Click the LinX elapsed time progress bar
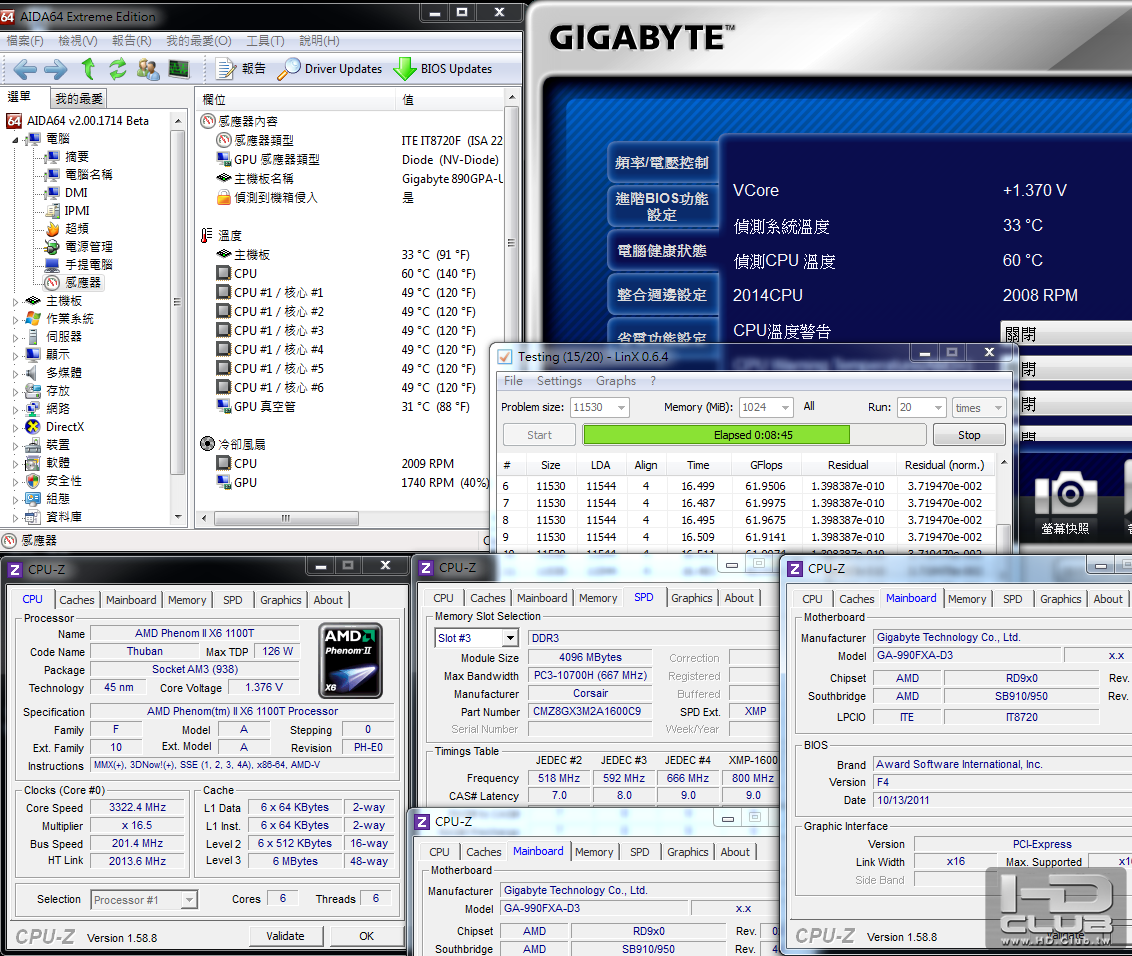 (x=754, y=435)
